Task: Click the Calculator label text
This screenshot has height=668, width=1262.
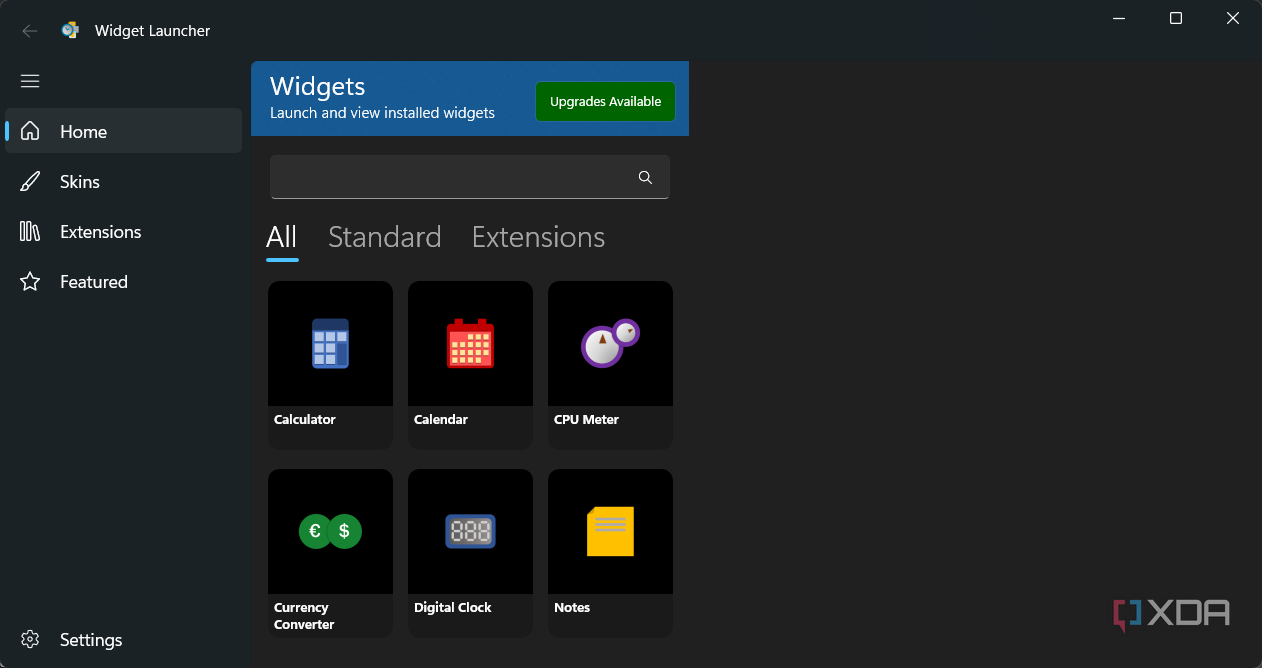Action: pos(305,419)
